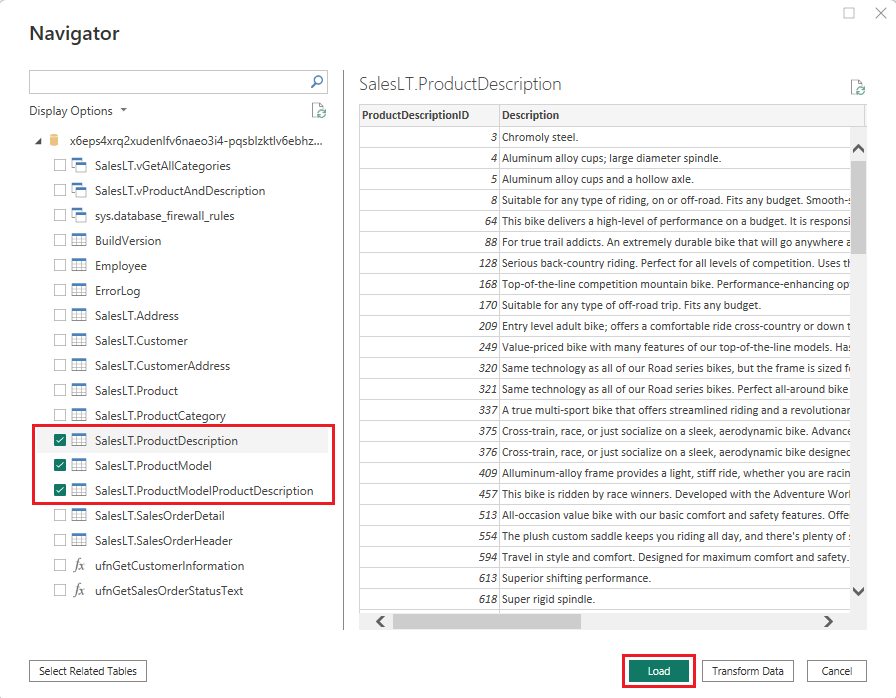Uncheck the SalesLT.ProductModel checkbox
This screenshot has width=896, height=698.
[x=60, y=465]
